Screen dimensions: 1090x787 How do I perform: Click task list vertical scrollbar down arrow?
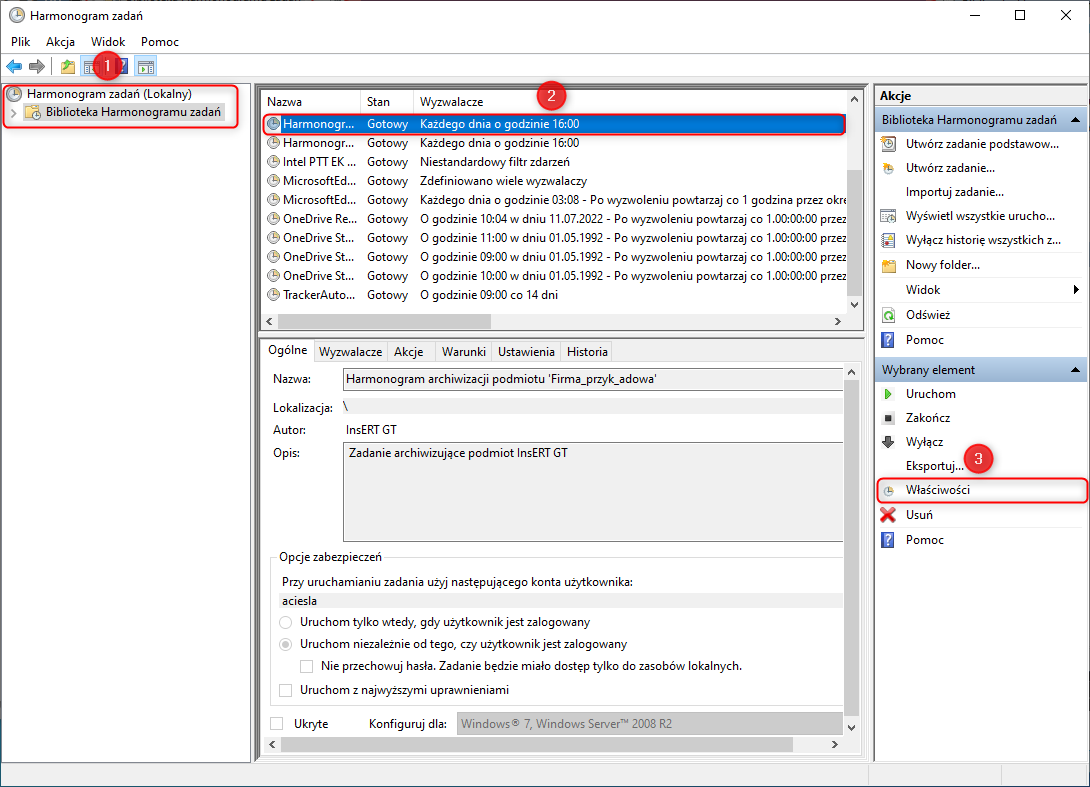pos(854,305)
